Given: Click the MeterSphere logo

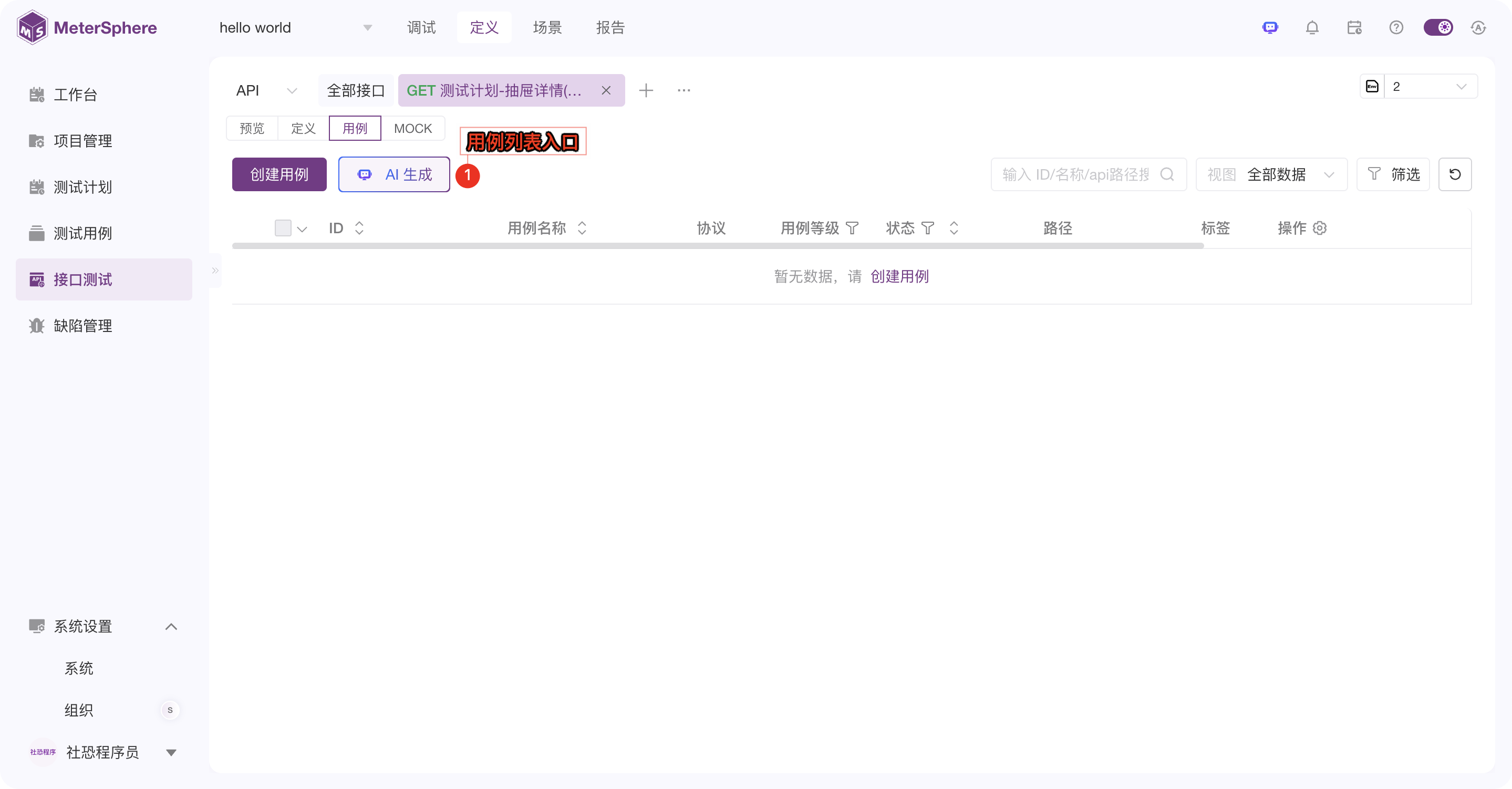Looking at the screenshot, I should point(87,28).
